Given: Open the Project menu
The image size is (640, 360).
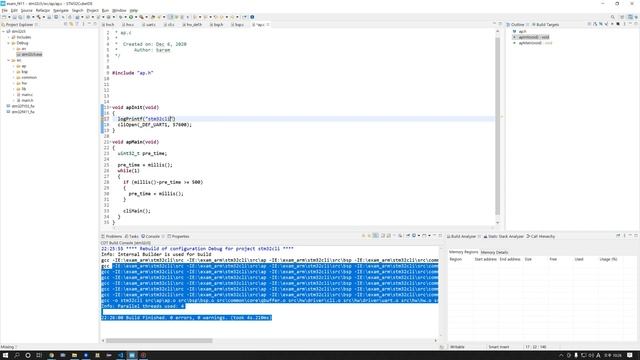Looking at the screenshot, I should pyautogui.click(x=93, y=10).
